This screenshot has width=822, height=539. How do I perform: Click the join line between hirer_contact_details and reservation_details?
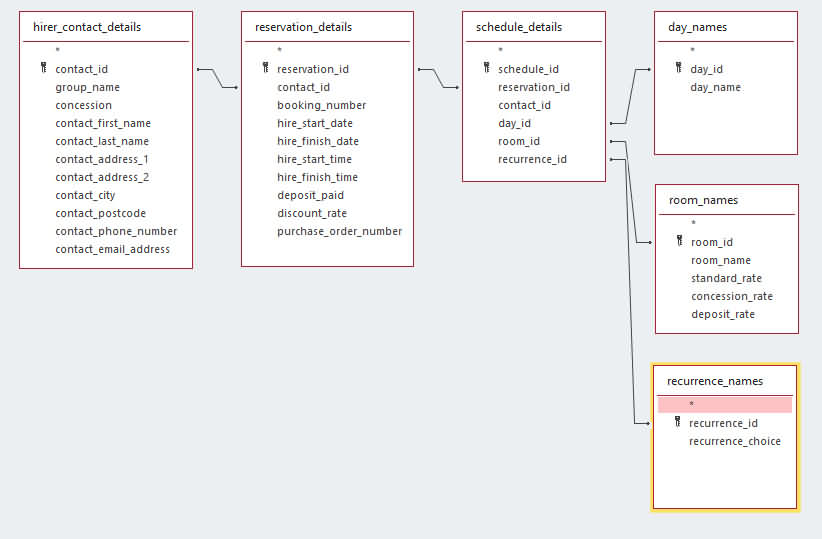(x=217, y=78)
